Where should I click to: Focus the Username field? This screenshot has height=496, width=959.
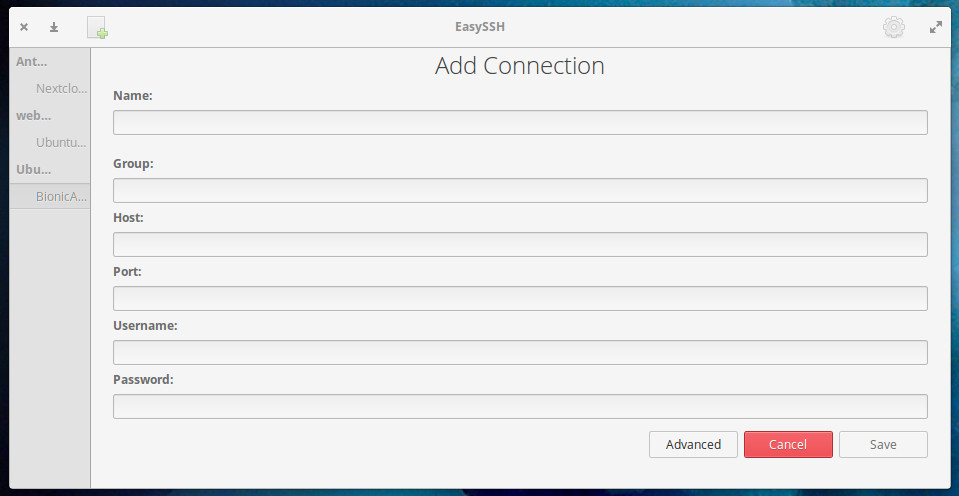520,352
